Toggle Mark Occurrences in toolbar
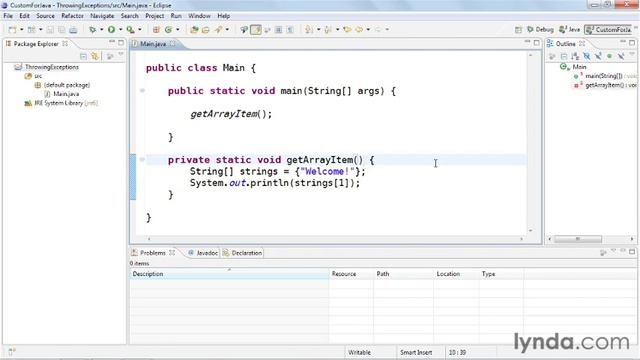This screenshot has height=360, width=640. tap(256, 30)
